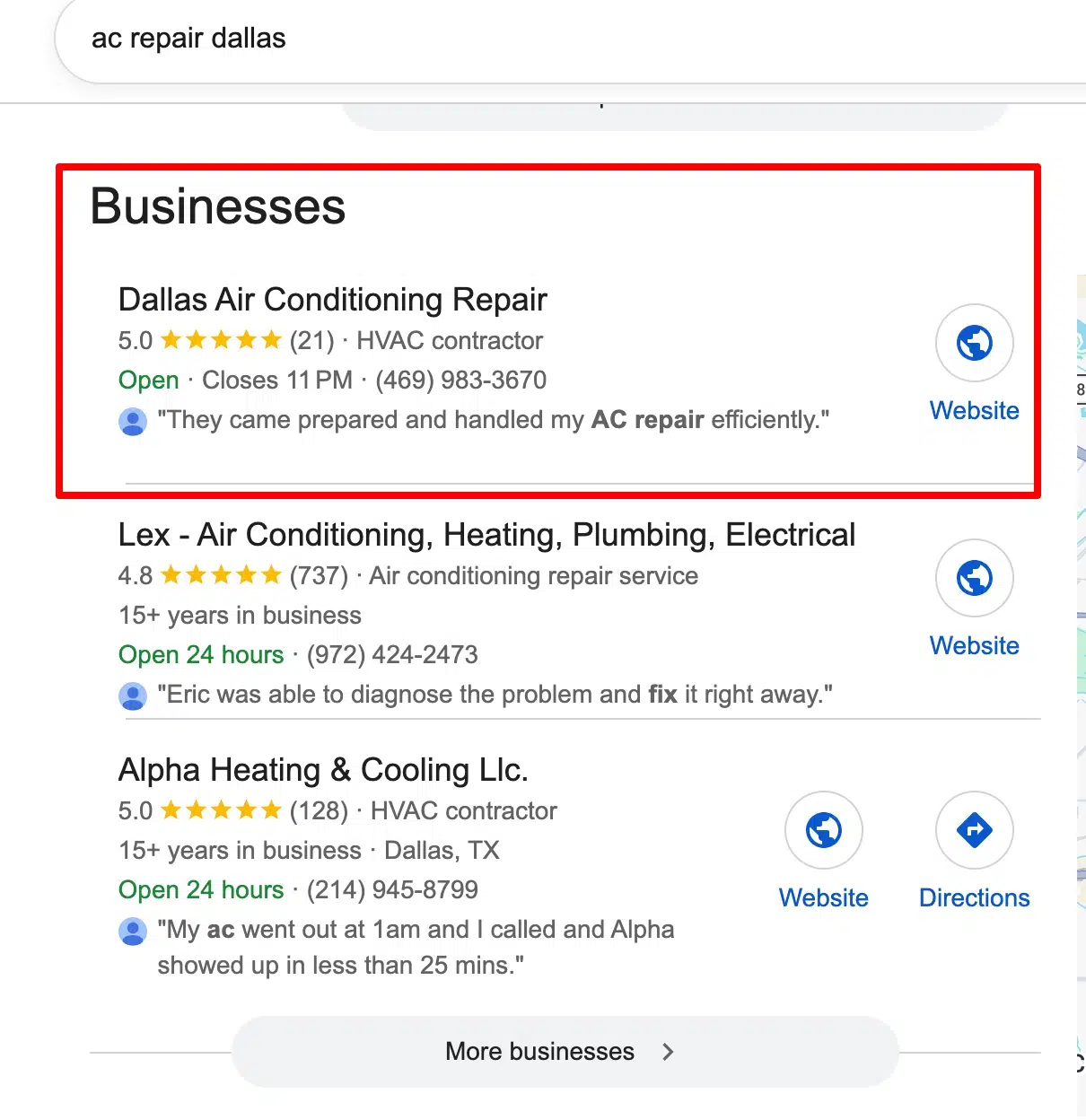Click Directions arrow icon for Alpha Heating
The height and width of the screenshot is (1120, 1086).
click(x=974, y=830)
